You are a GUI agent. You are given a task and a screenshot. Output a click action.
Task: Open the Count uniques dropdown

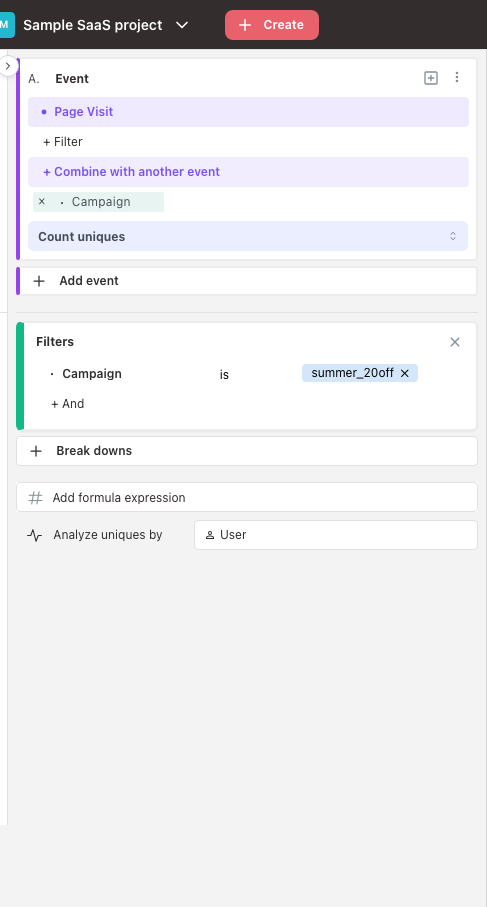(x=248, y=236)
